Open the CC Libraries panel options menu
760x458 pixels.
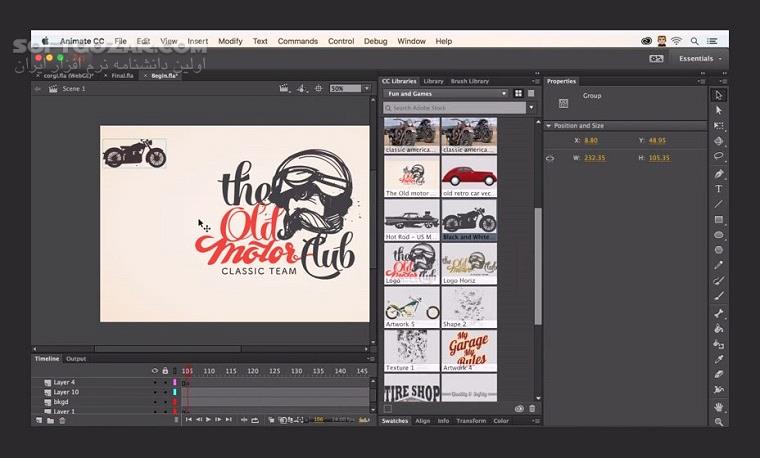536,81
